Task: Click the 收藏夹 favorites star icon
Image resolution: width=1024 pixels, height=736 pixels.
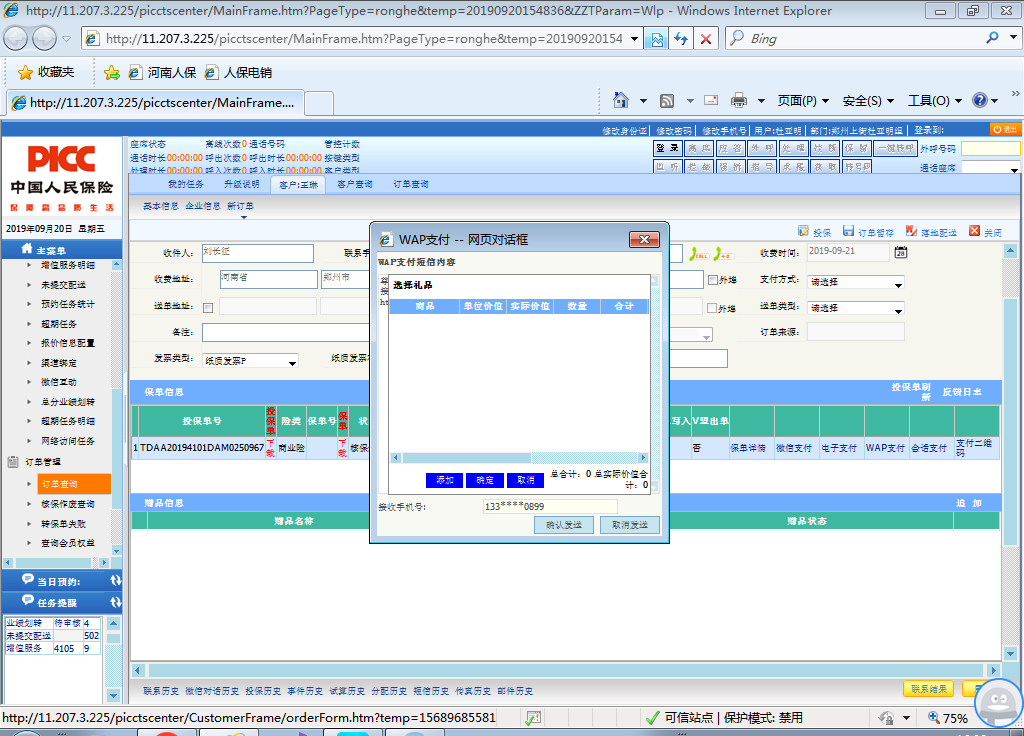Action: (25, 73)
